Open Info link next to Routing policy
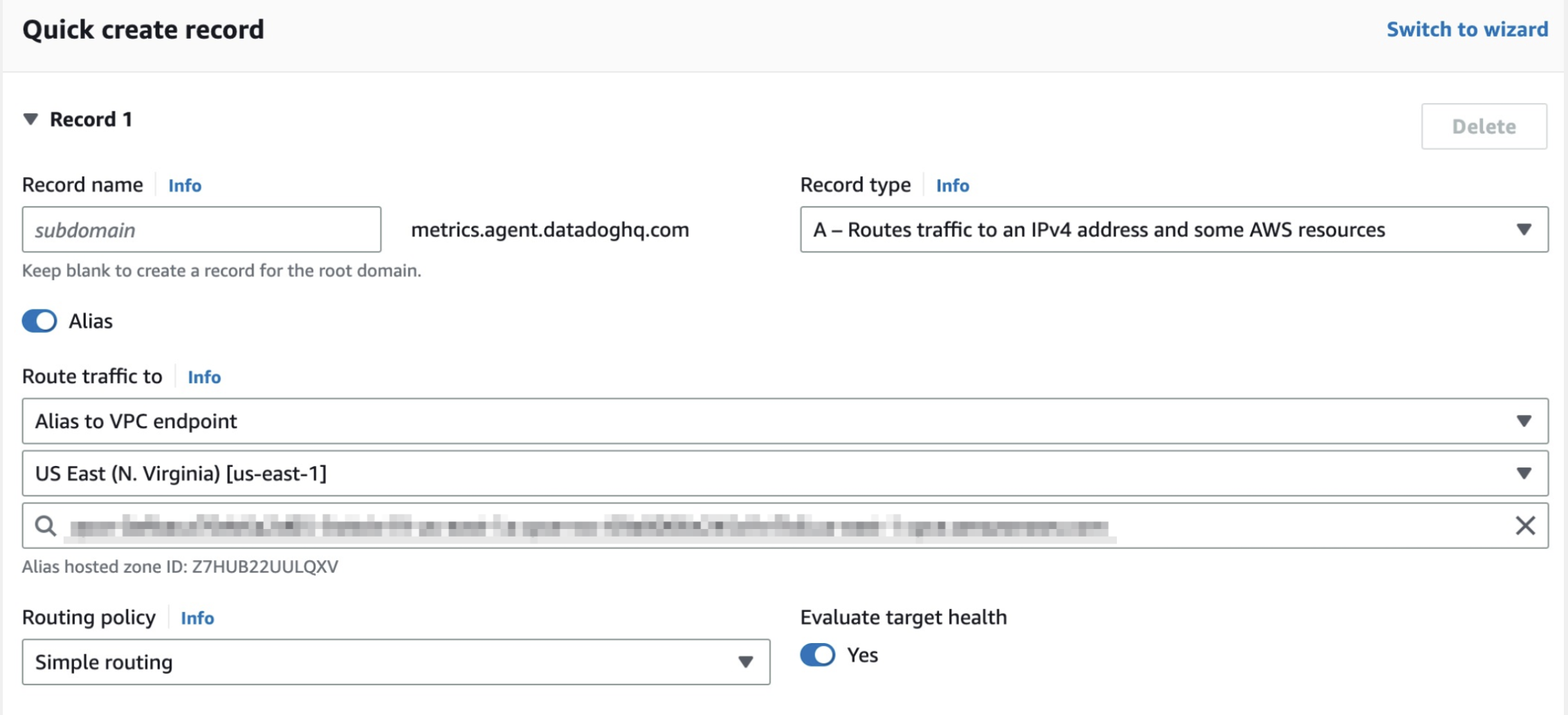Image resolution: width=1568 pixels, height=715 pixels. click(x=197, y=617)
